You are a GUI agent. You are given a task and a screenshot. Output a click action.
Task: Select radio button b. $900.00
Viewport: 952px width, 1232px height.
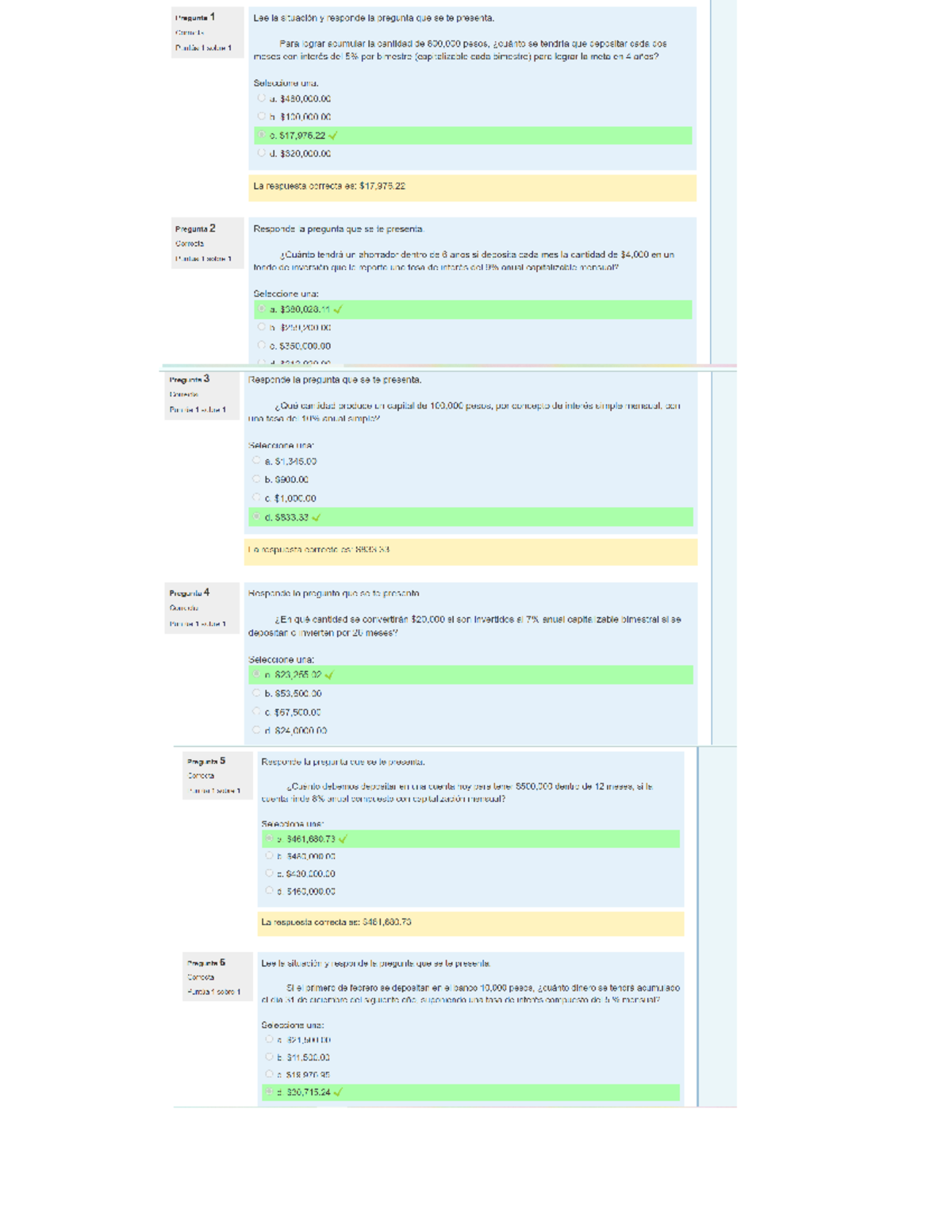pyautogui.click(x=256, y=479)
